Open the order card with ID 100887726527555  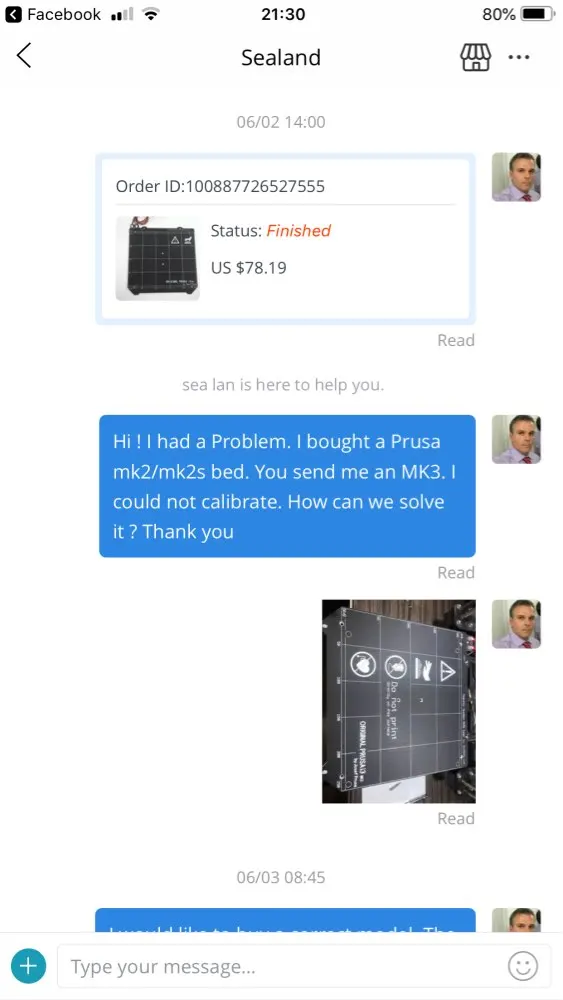pyautogui.click(x=285, y=239)
